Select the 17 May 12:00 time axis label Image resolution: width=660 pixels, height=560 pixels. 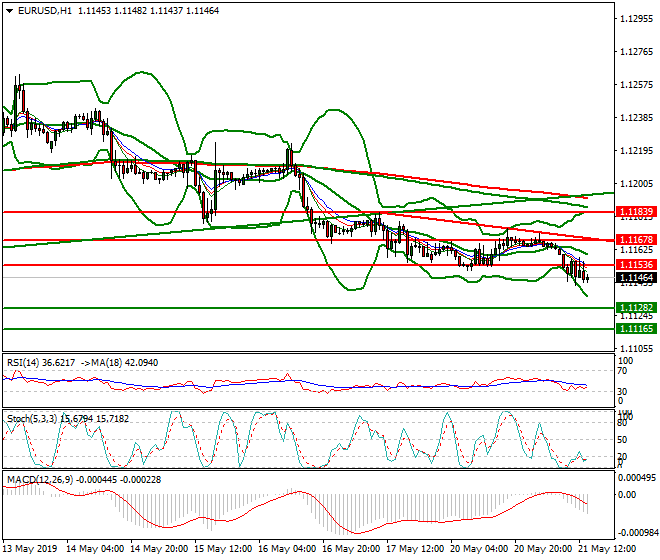coord(415,549)
